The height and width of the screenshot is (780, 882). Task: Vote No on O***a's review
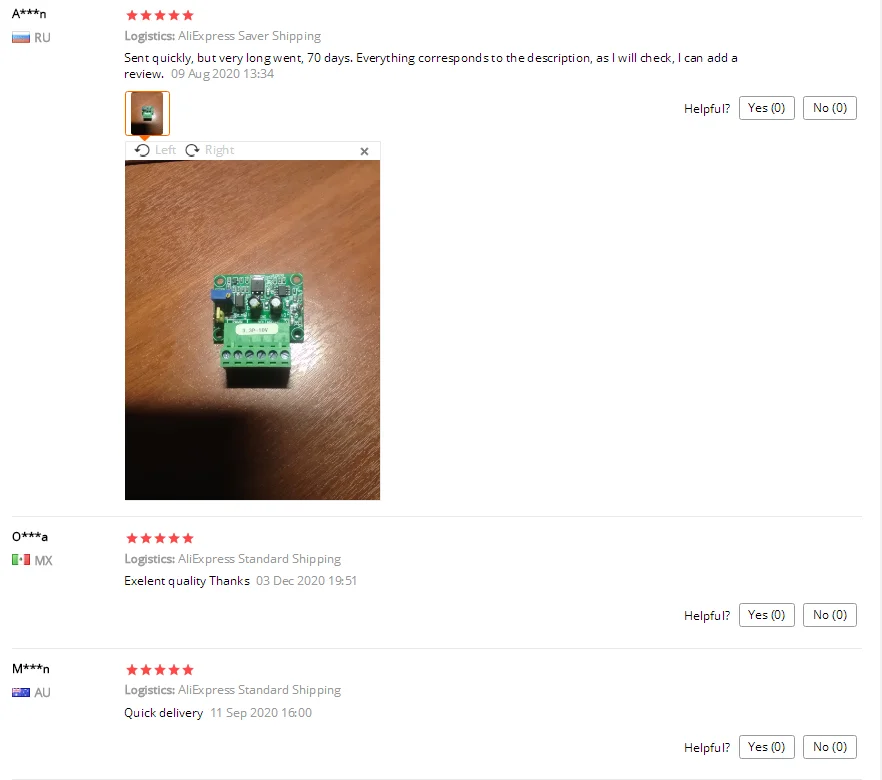click(x=830, y=615)
